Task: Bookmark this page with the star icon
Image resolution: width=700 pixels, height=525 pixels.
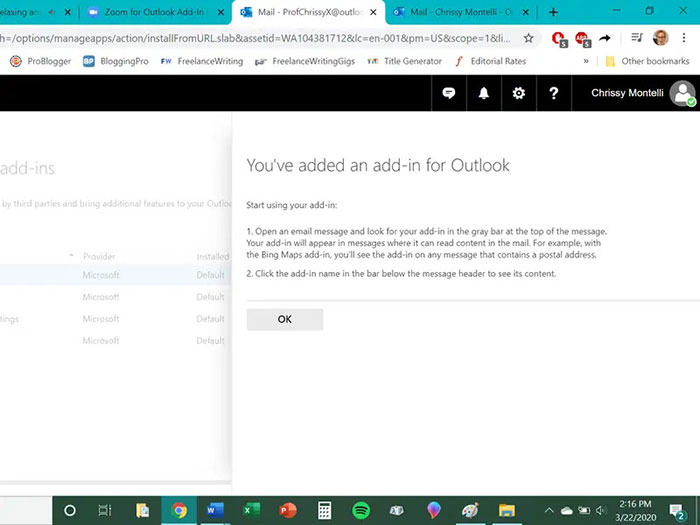Action: [529, 38]
